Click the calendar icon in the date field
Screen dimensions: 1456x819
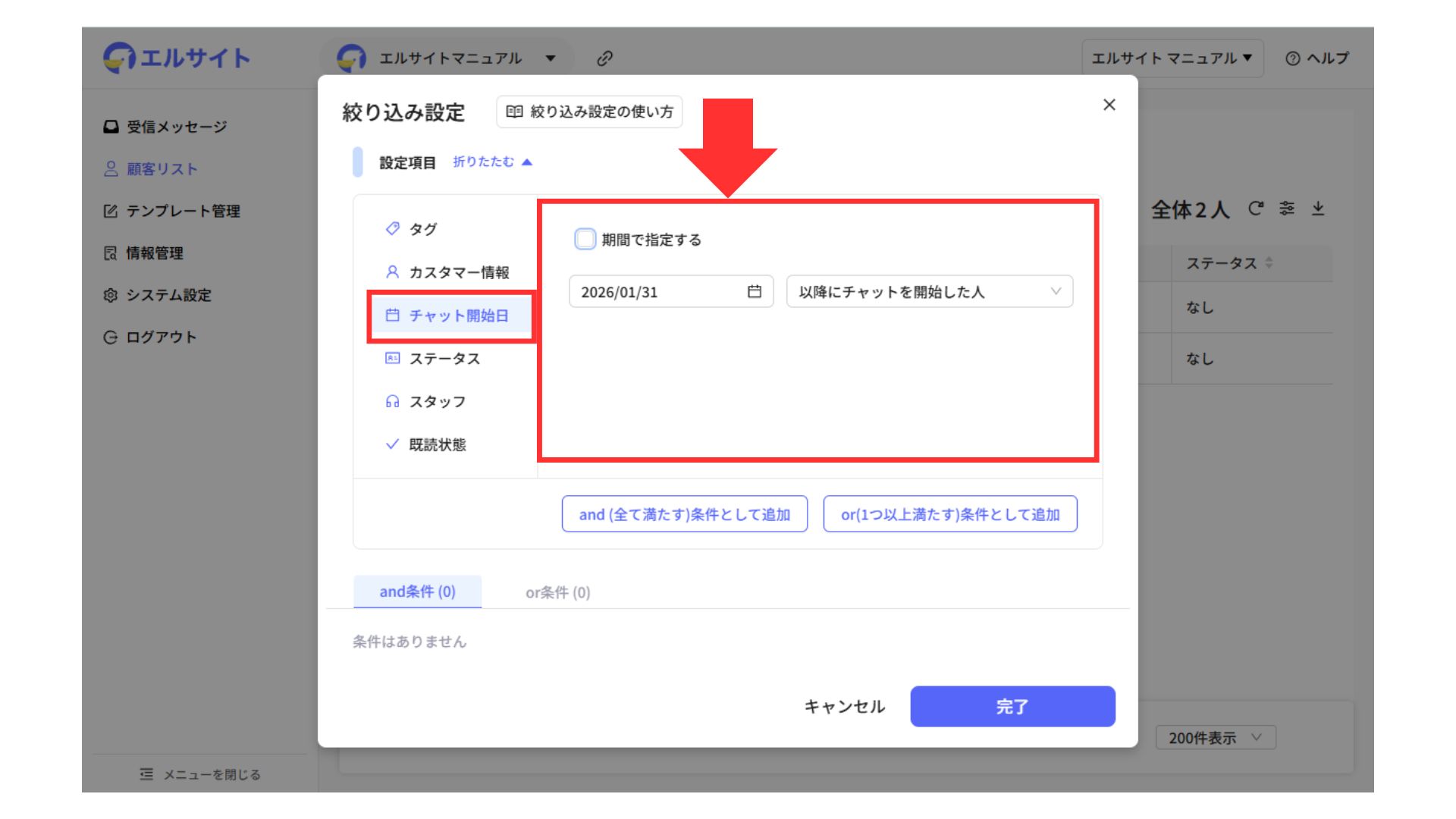[754, 291]
